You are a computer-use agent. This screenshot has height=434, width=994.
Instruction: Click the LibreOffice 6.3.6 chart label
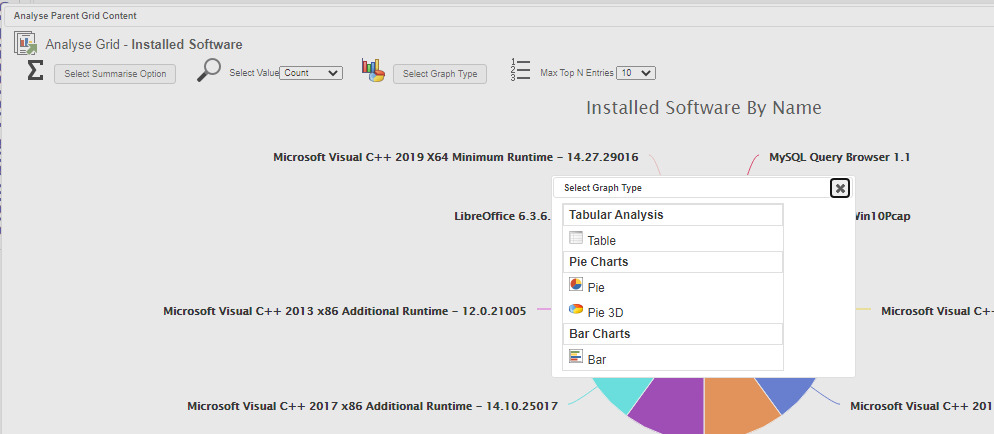pyautogui.click(x=503, y=216)
